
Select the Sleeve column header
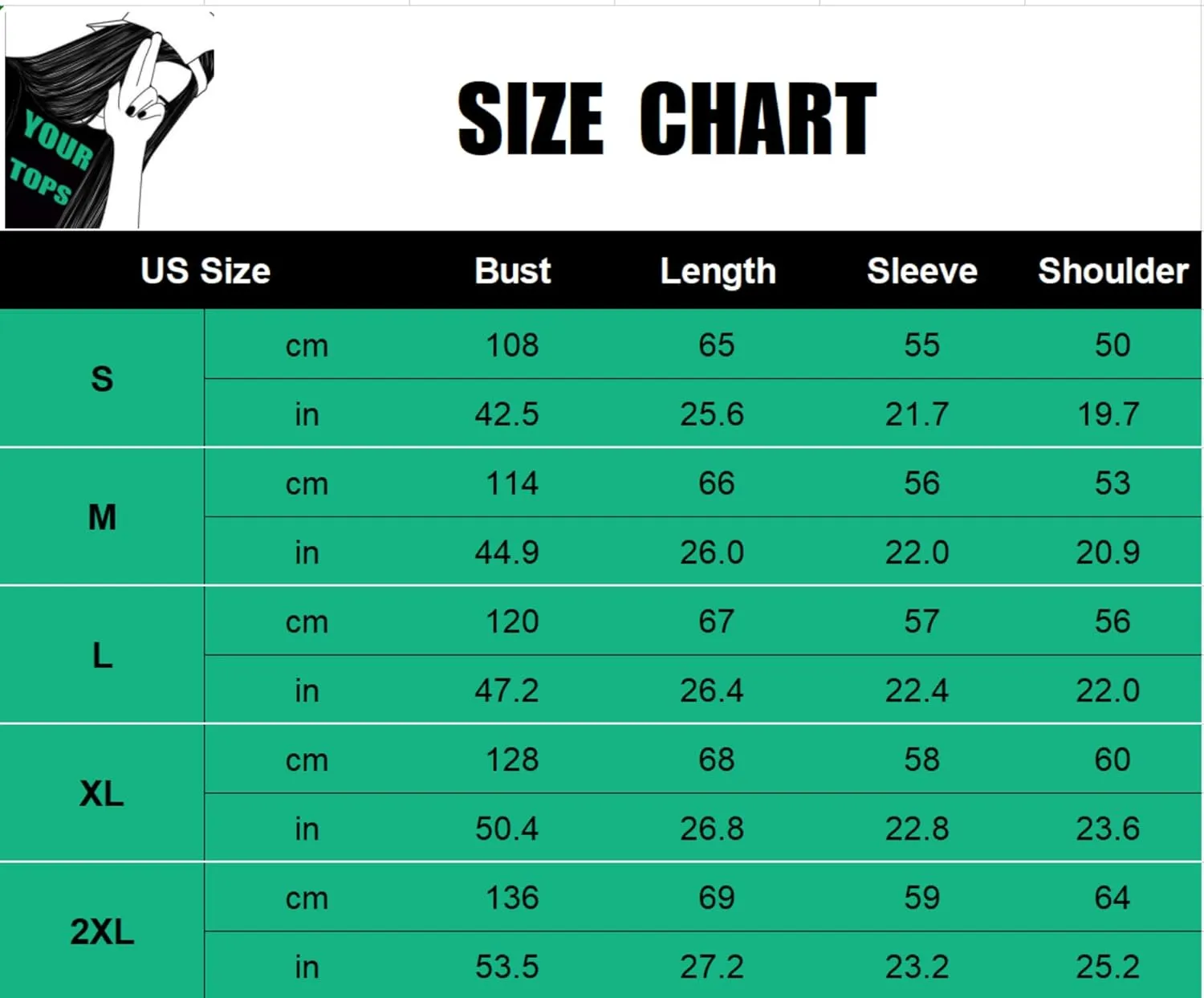921,271
